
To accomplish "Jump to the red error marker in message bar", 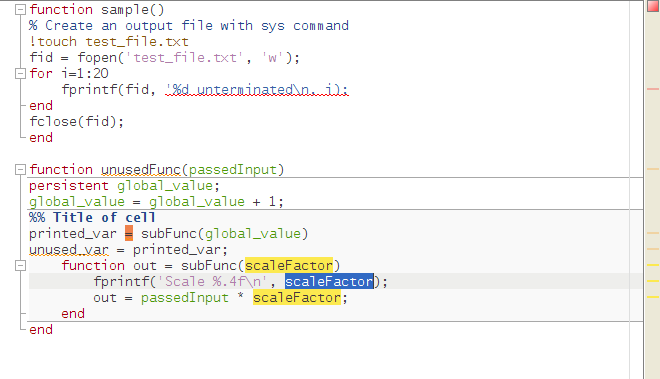I will click(x=653, y=89).
